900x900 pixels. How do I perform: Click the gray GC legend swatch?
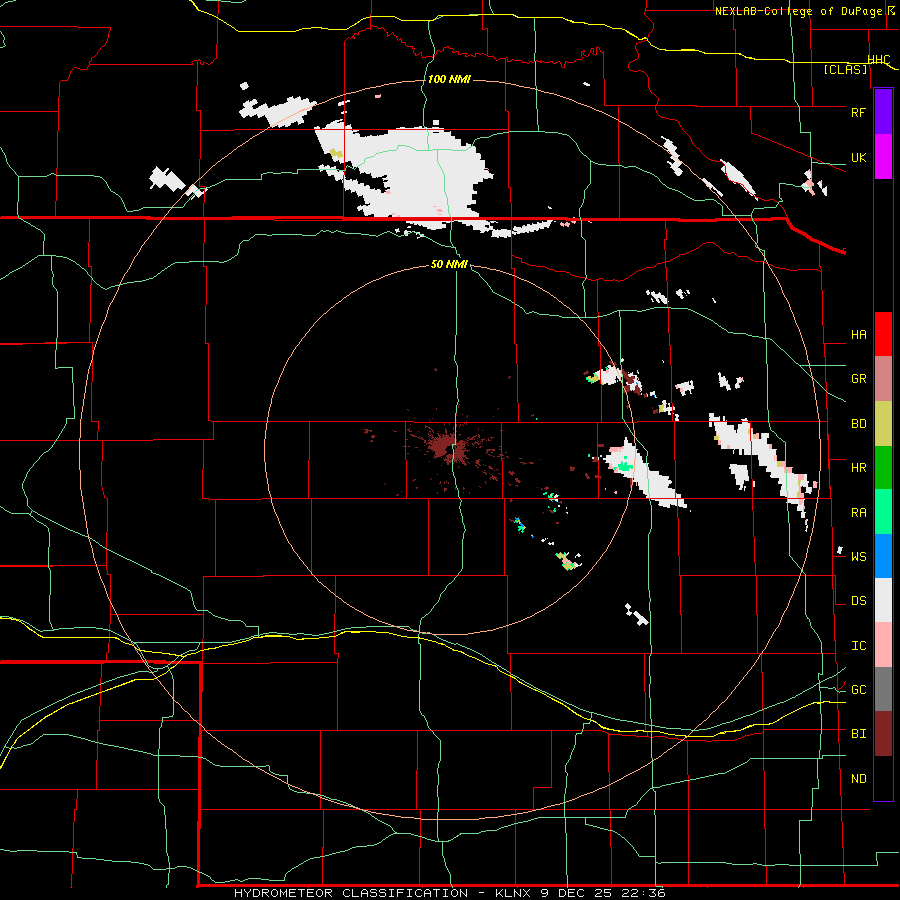(x=883, y=689)
